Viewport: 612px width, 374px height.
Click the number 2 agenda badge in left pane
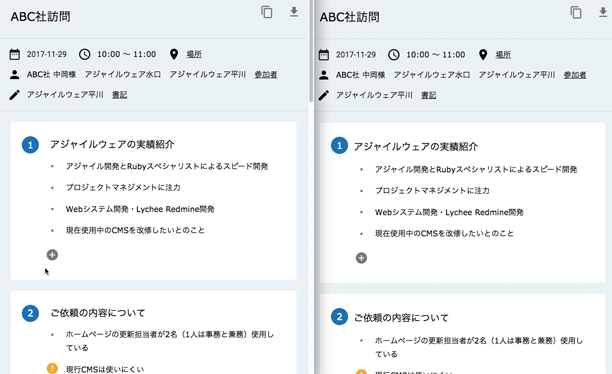pos(30,313)
